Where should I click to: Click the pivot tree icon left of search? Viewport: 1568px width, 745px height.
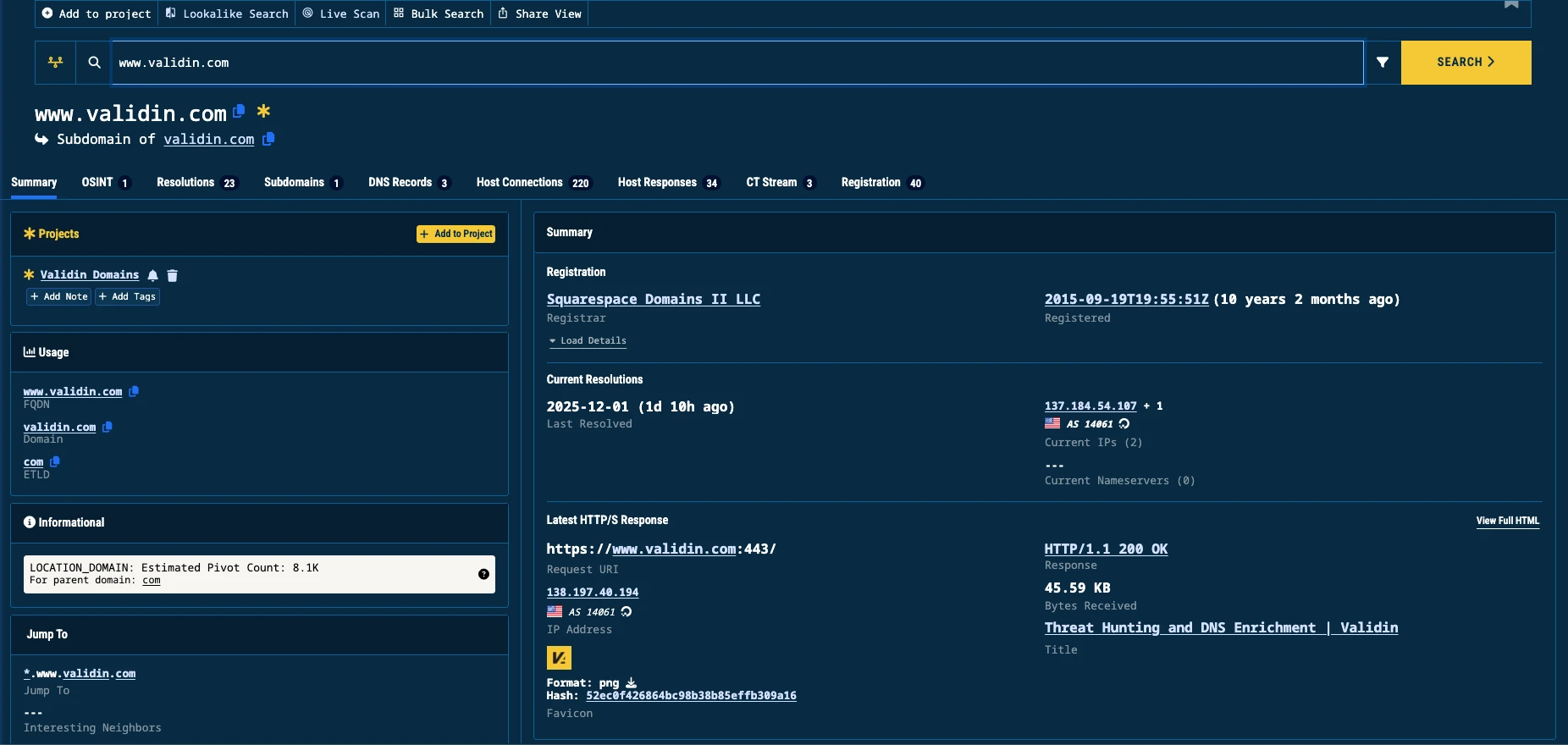pyautogui.click(x=55, y=62)
